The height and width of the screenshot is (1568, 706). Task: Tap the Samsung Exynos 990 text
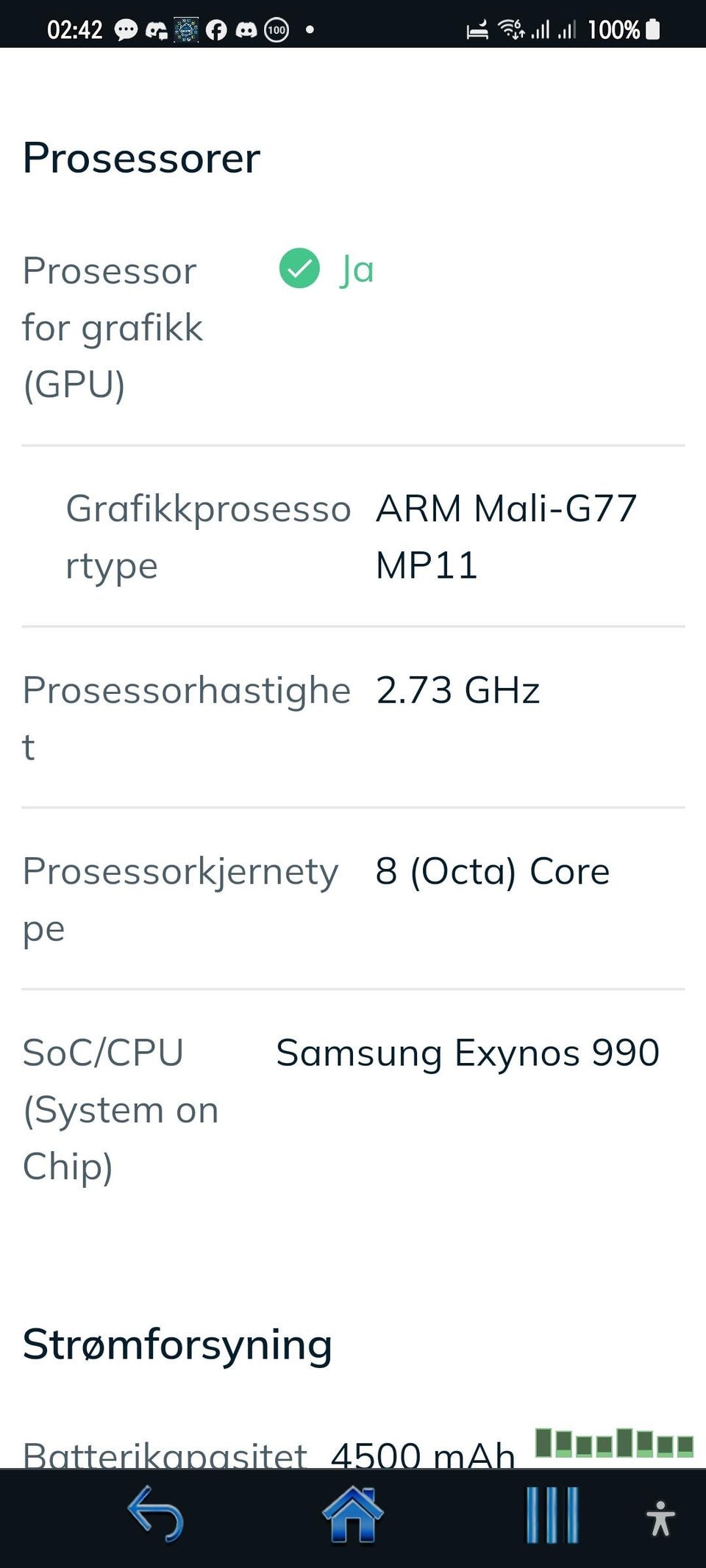click(x=468, y=1053)
